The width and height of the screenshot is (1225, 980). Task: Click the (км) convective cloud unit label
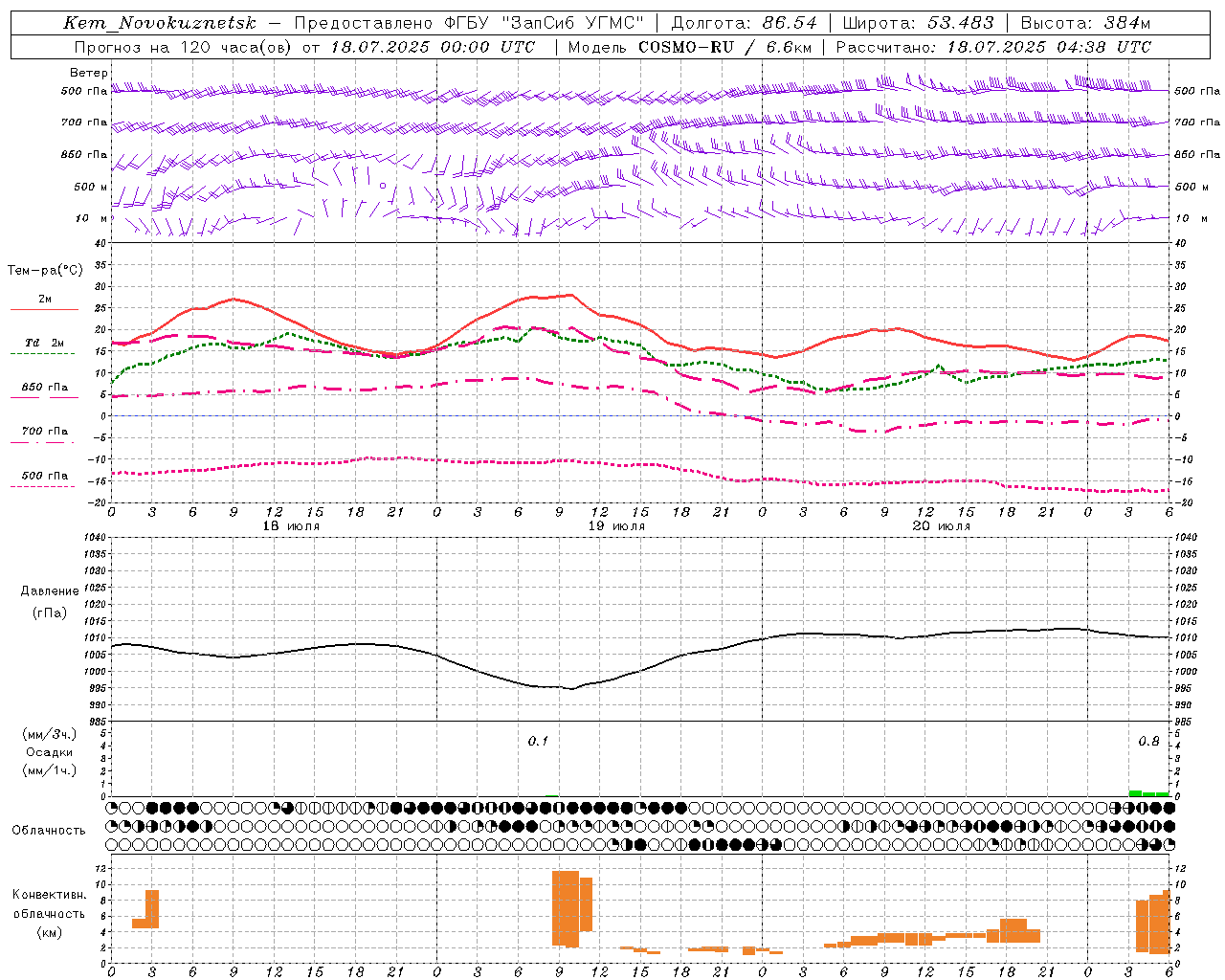(x=49, y=932)
